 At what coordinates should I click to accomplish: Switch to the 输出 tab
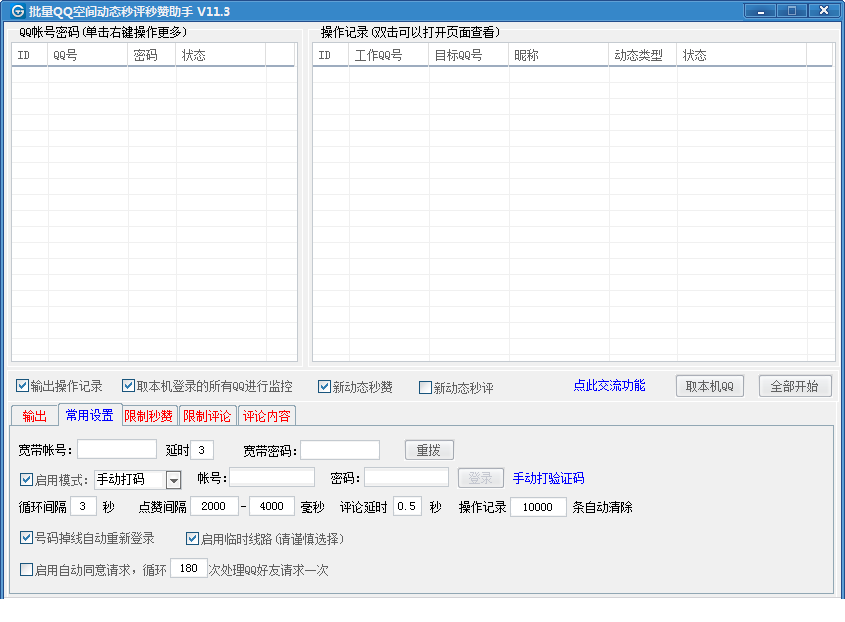(x=34, y=416)
